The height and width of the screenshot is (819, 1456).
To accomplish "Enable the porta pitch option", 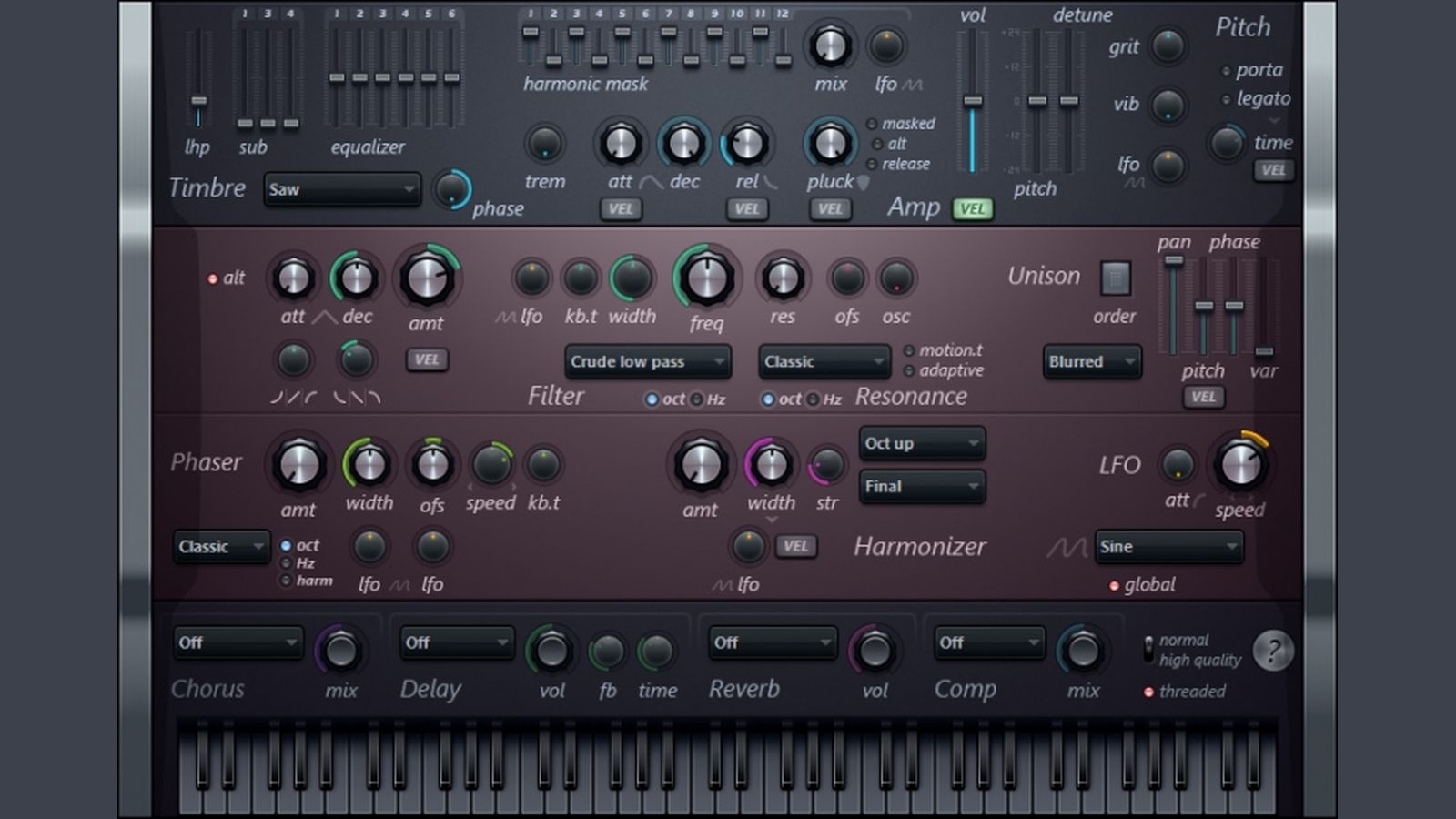I will pyautogui.click(x=1226, y=71).
